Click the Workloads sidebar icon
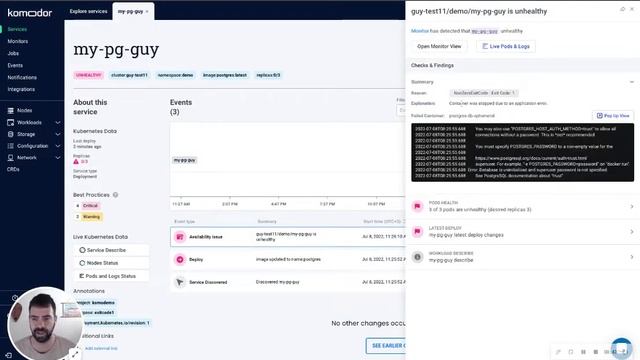 point(11,122)
